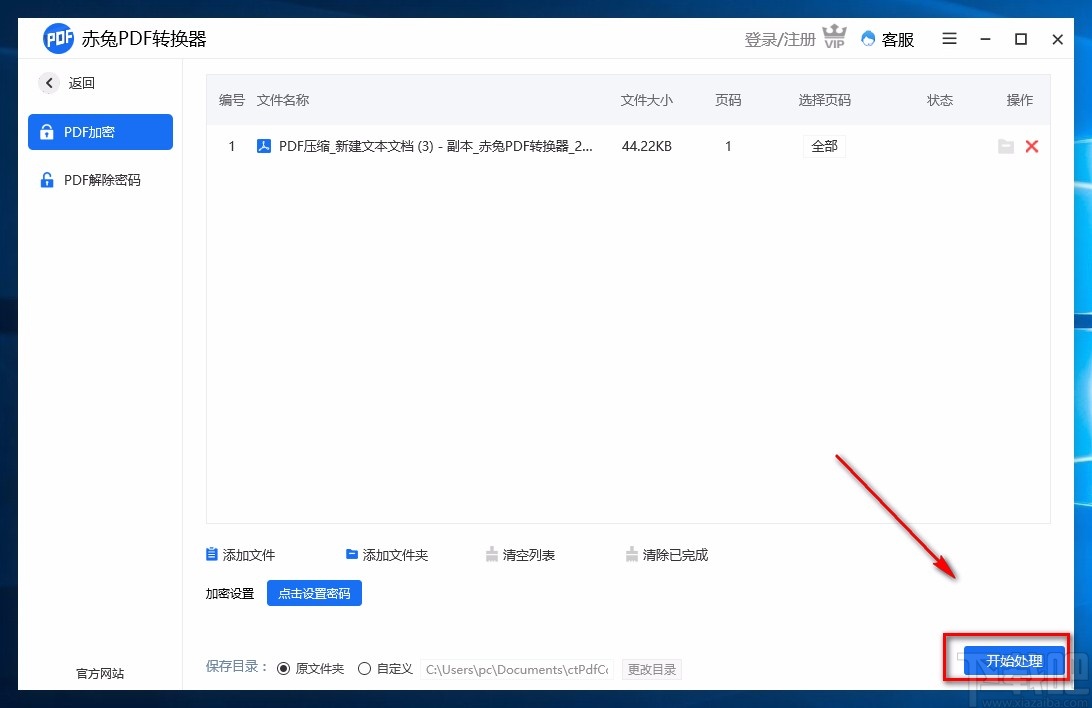This screenshot has width=1092, height=708.
Task: Open the 官方网站 official website link
Action: click(98, 673)
